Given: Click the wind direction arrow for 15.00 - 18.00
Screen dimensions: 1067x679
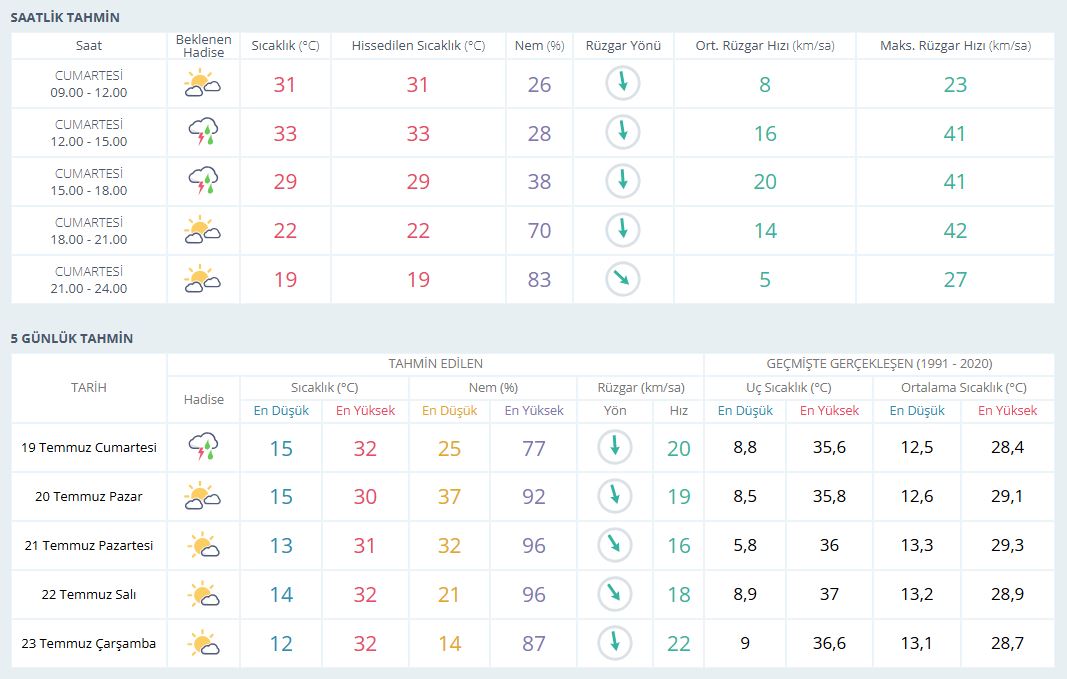Looking at the screenshot, I should [622, 182].
